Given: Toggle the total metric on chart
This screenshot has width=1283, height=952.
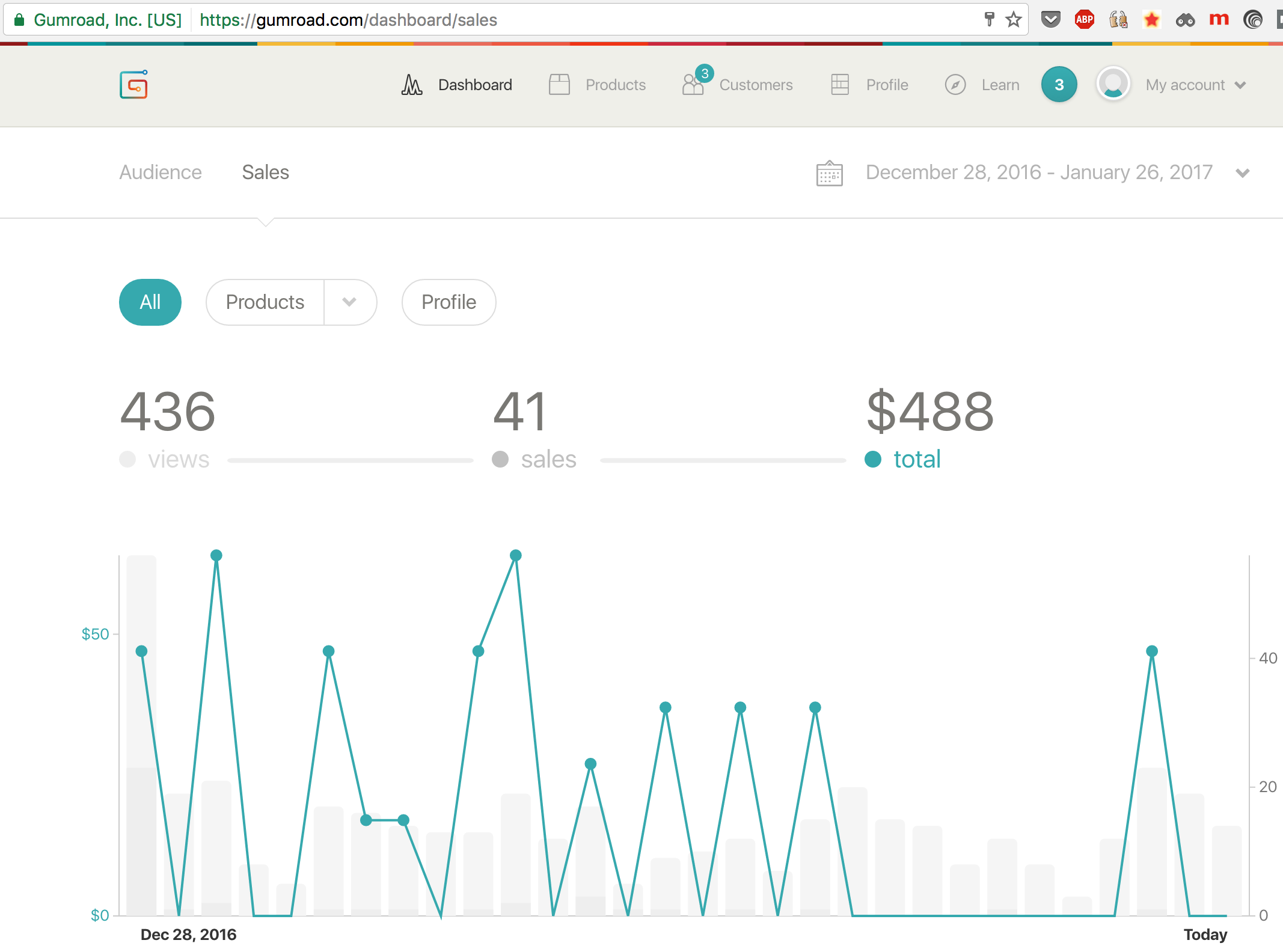Looking at the screenshot, I should (902, 459).
